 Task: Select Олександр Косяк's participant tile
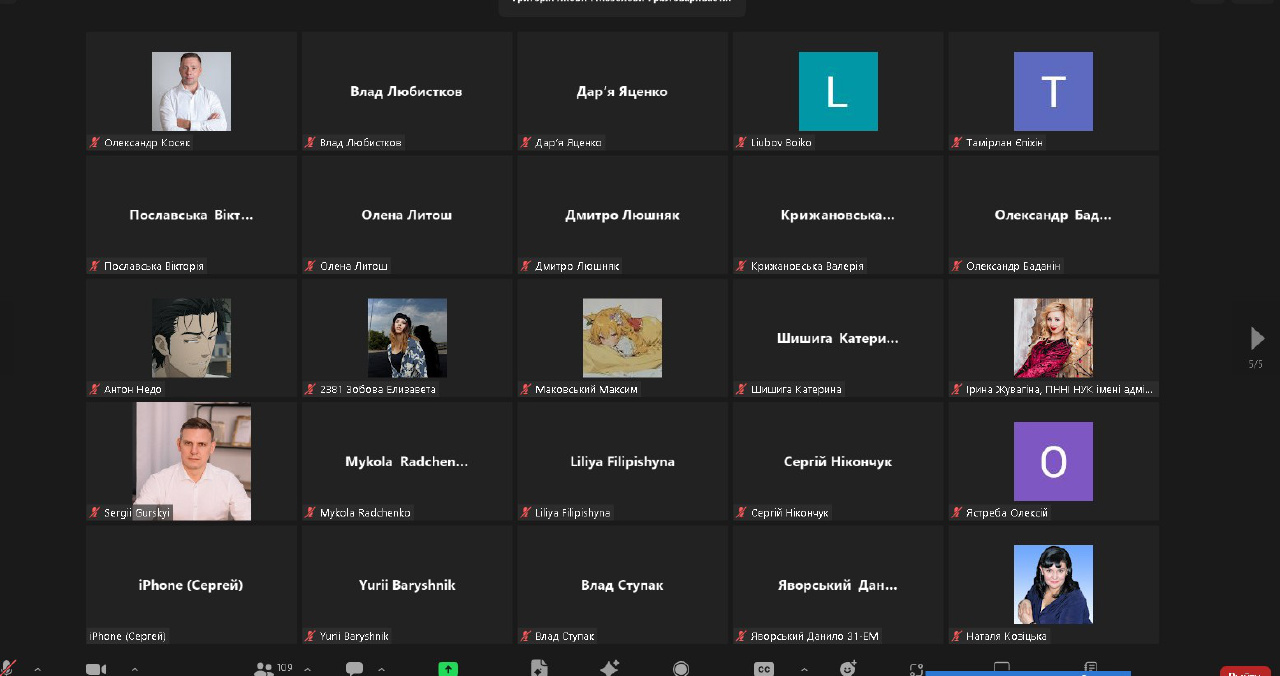point(191,91)
